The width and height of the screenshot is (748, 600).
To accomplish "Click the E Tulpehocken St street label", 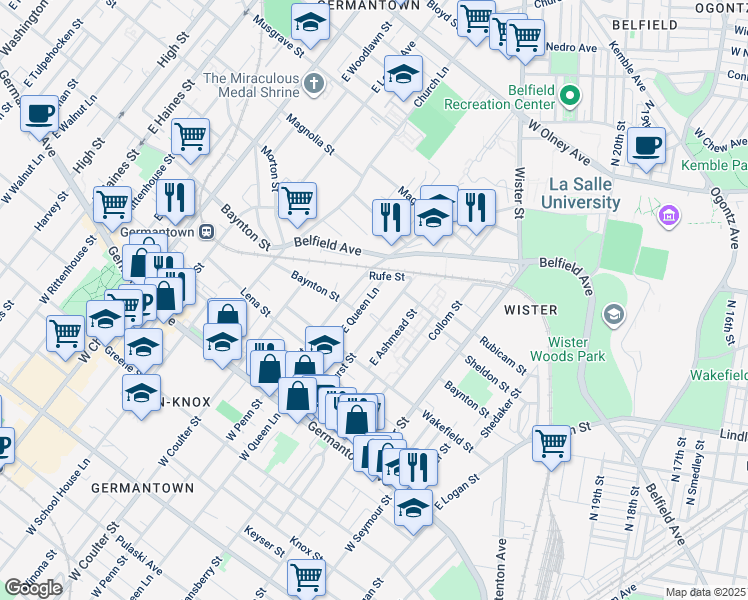I will (x=53, y=53).
